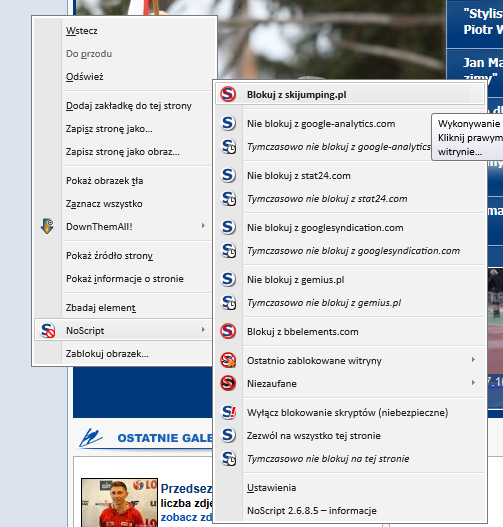This screenshot has height=527, width=503.
Task: Click the red forbid icon for bbelements.com
Action: pos(228,331)
